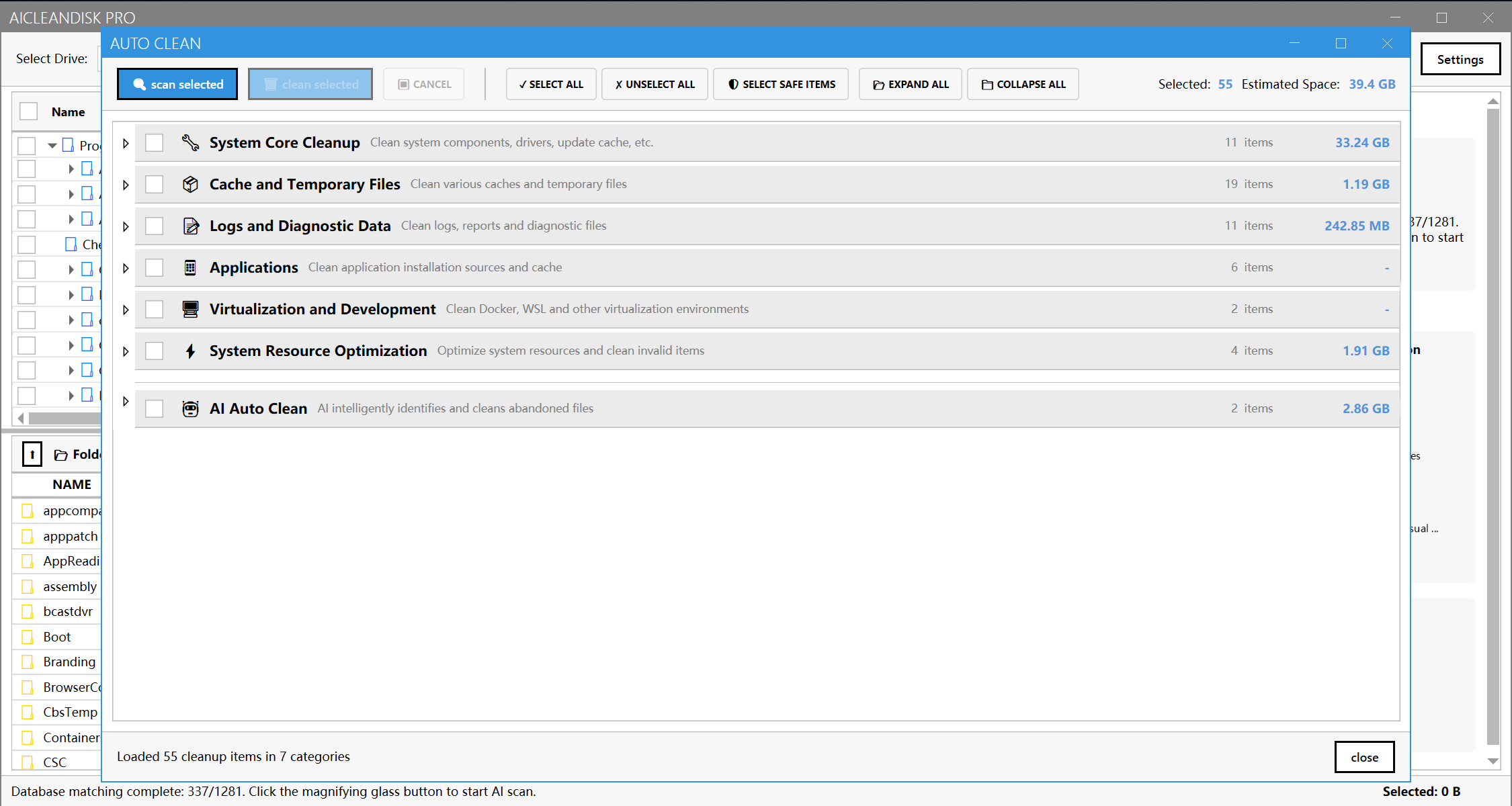Click the EXPAND ALL button
The width and height of the screenshot is (1512, 806).
click(911, 83)
